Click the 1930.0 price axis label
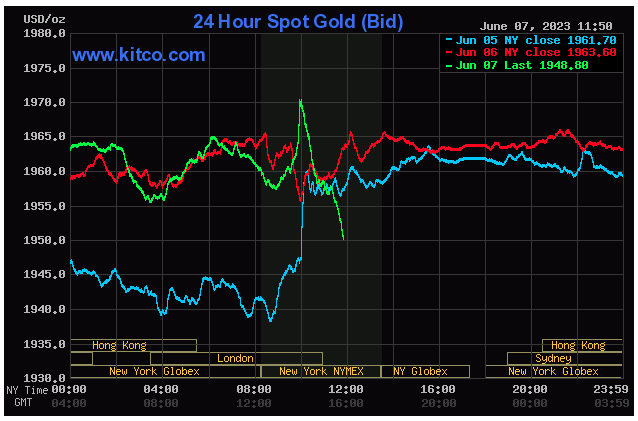The image size is (638, 421). 47,378
